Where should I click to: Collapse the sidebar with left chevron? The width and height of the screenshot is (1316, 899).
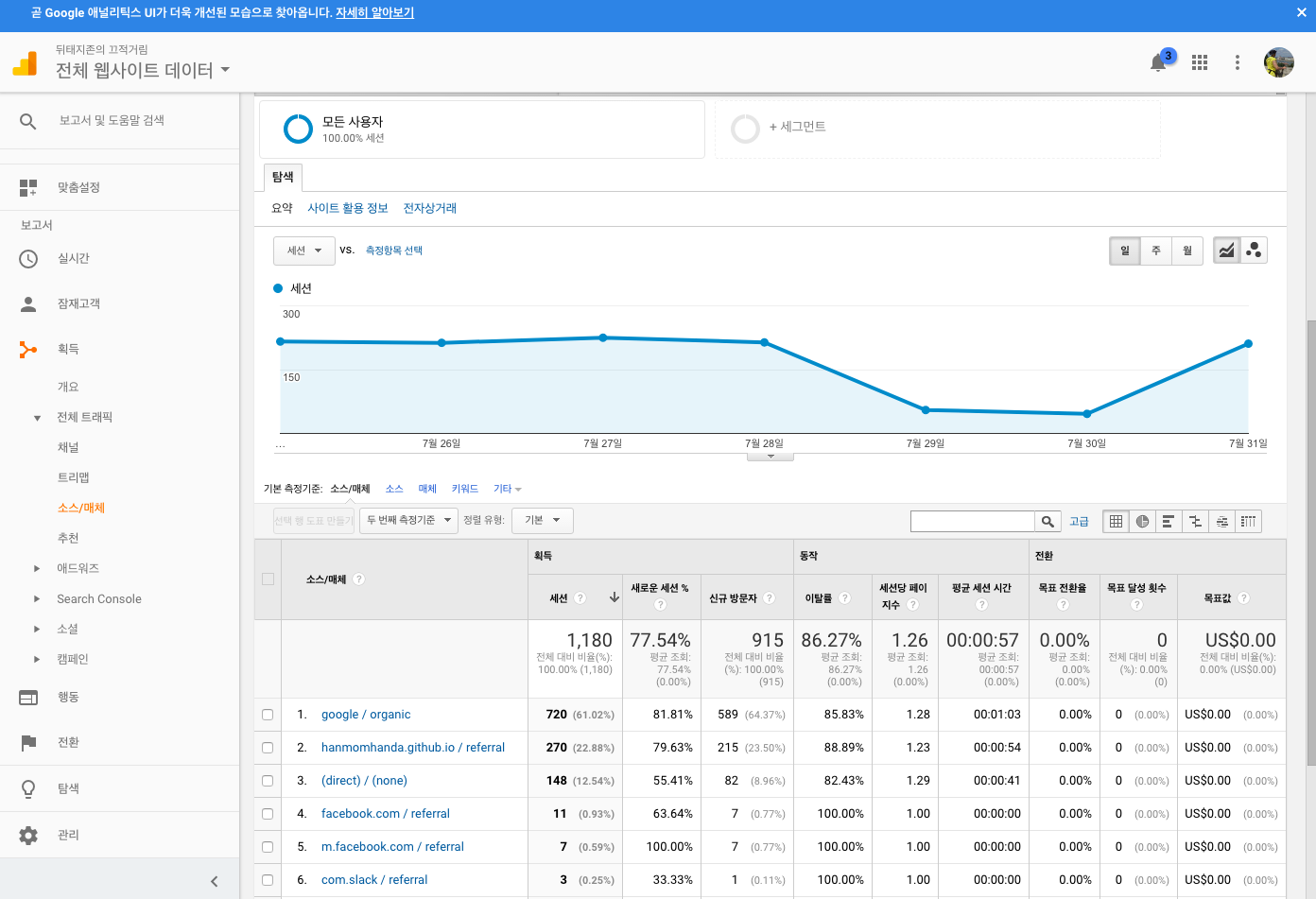215,881
